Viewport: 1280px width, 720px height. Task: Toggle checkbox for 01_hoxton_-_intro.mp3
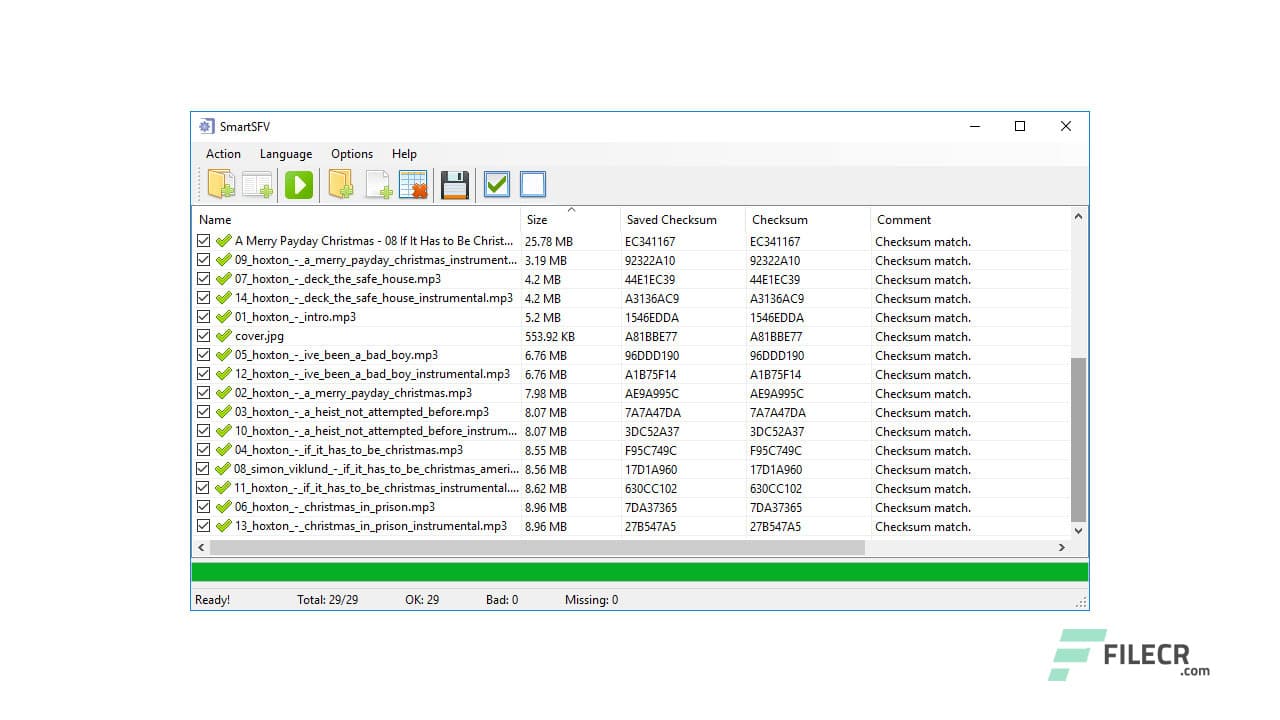(x=203, y=317)
